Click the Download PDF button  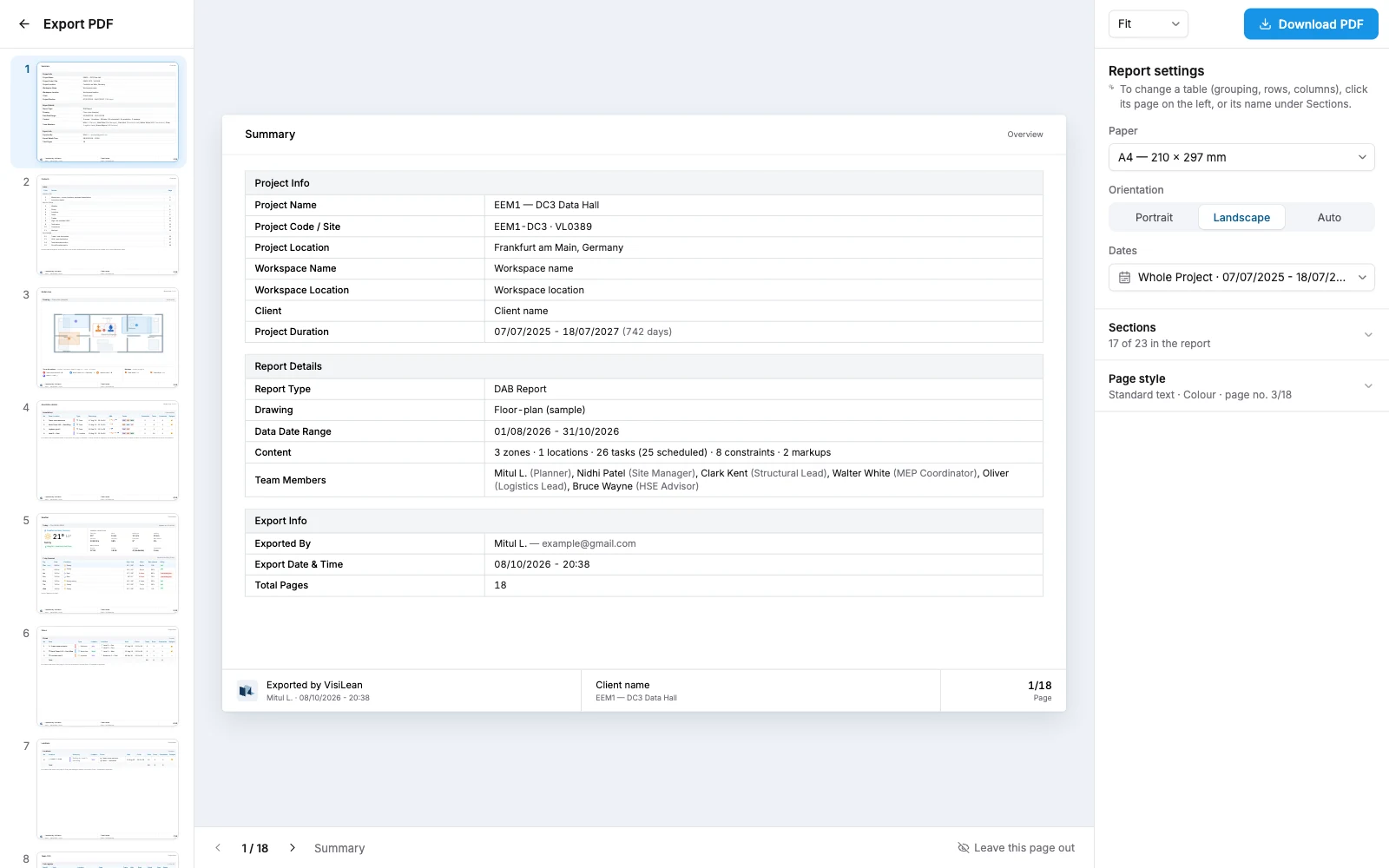point(1311,24)
